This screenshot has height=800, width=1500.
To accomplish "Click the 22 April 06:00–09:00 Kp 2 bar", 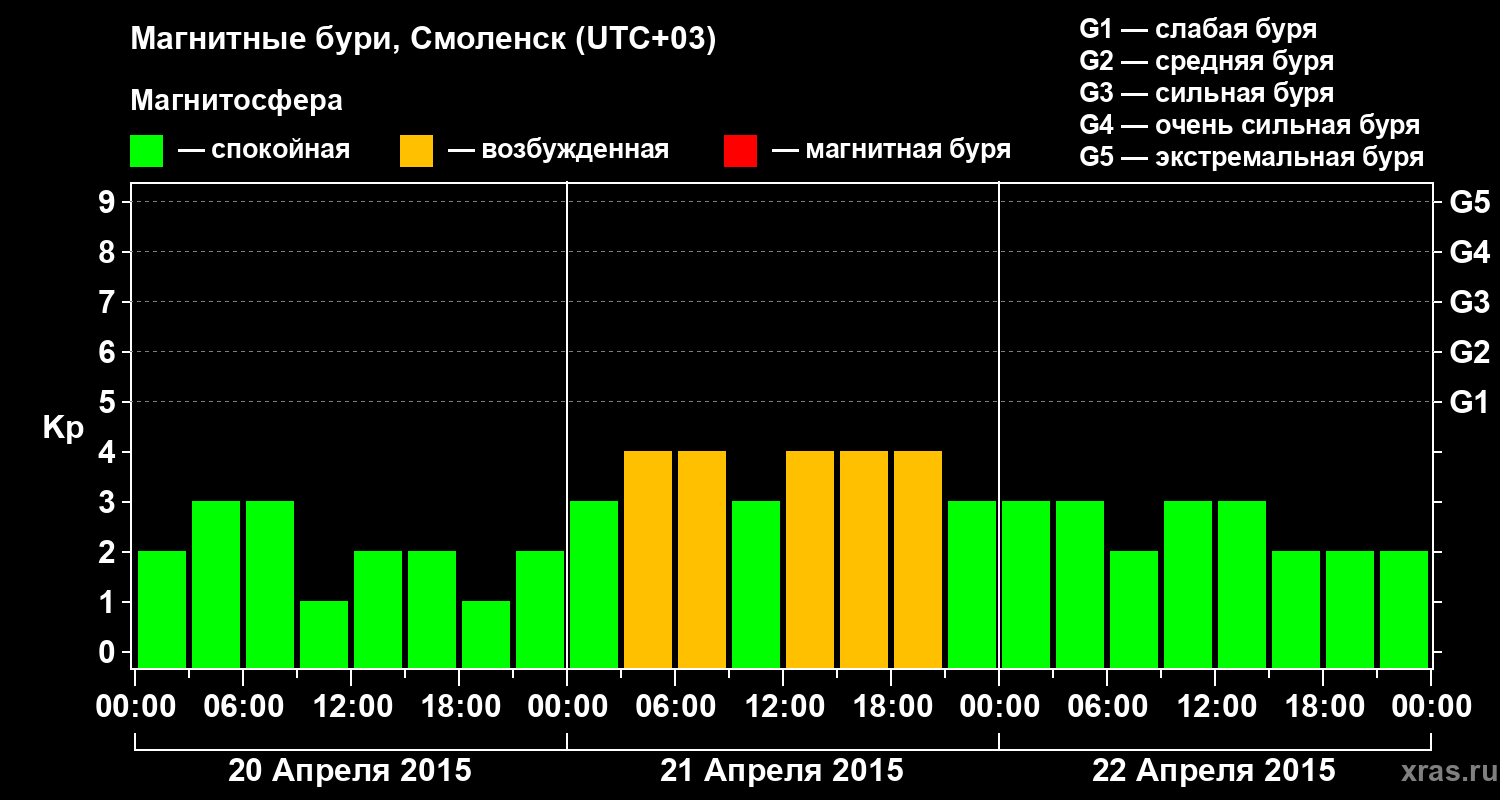I will [1134, 609].
